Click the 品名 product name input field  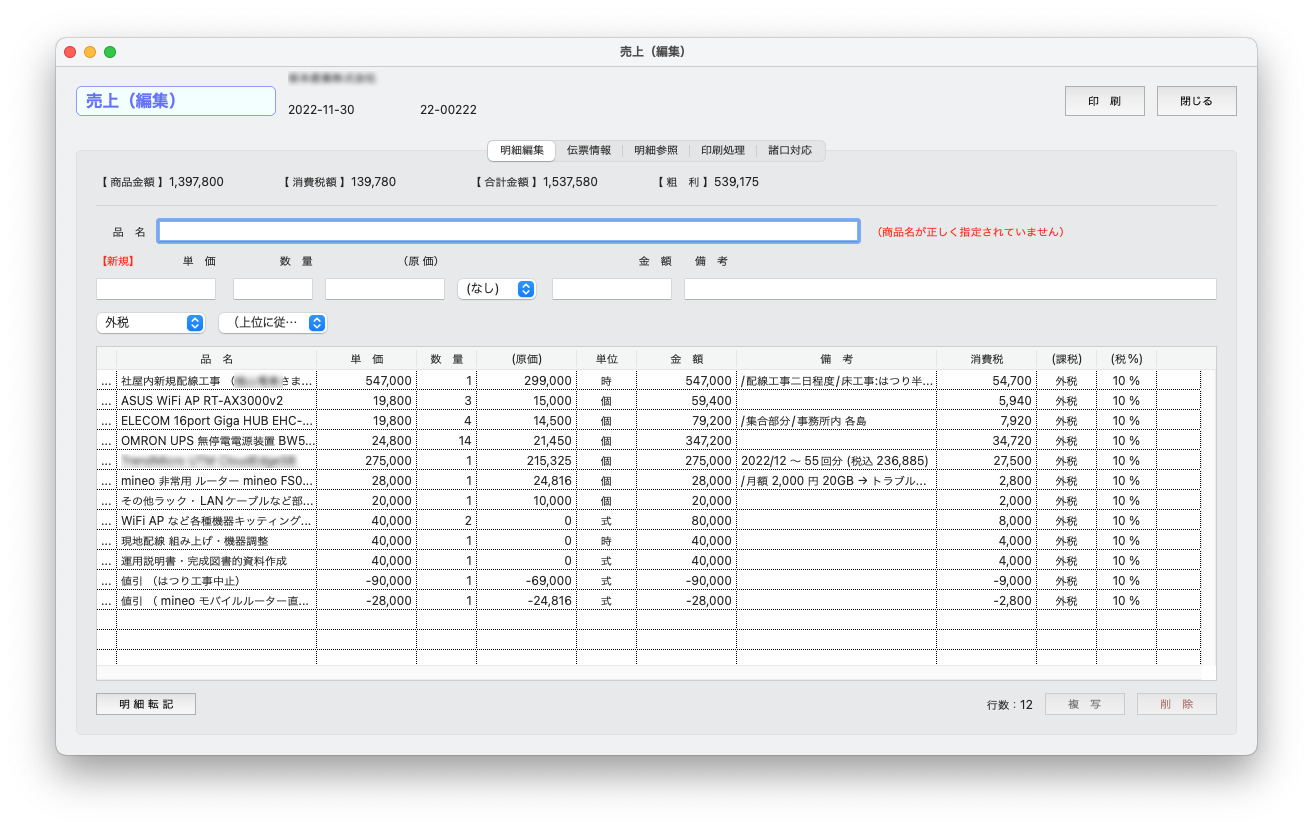coord(508,231)
